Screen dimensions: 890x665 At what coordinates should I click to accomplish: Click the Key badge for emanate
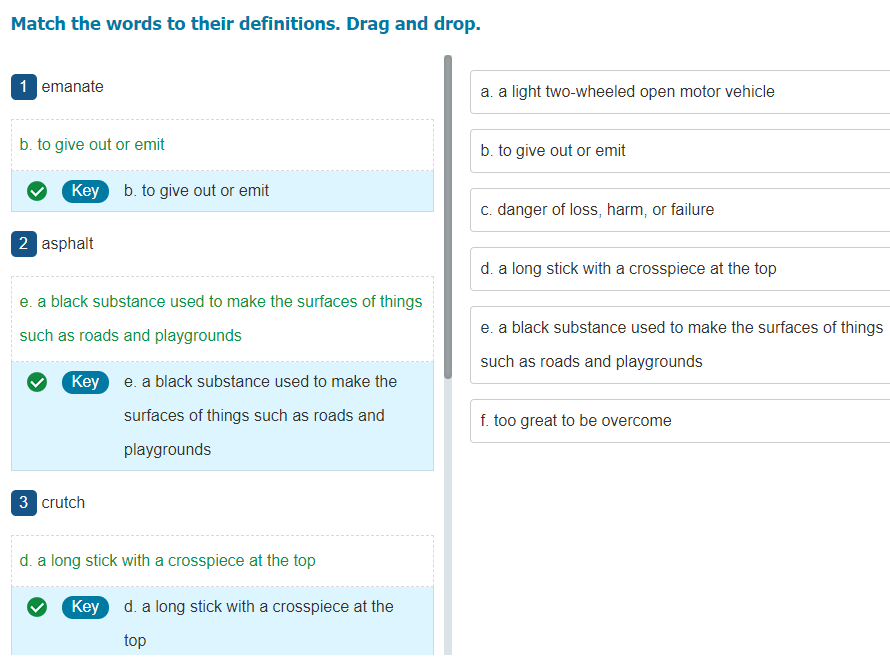pyautogui.click(x=85, y=191)
